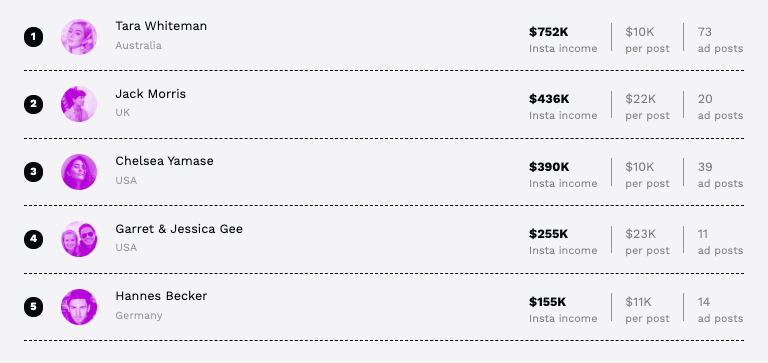Image resolution: width=768 pixels, height=363 pixels.
Task: Open the Tara Whiteman name link
Action: click(161, 26)
